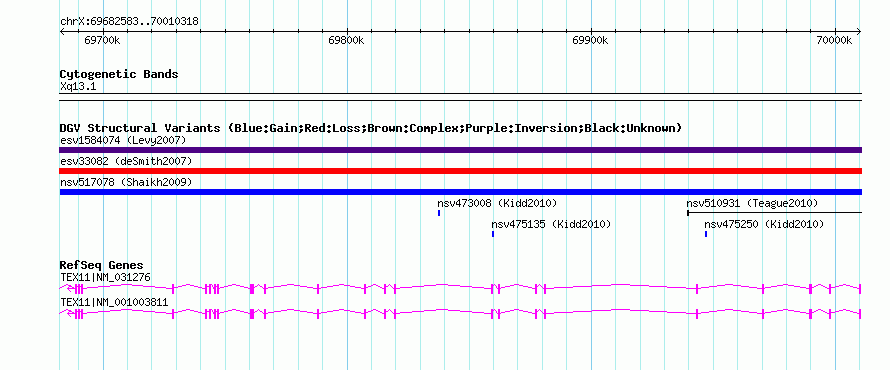Click the 69900k ruler label
Screen dimensions: 890x370
pyautogui.click(x=590, y=40)
